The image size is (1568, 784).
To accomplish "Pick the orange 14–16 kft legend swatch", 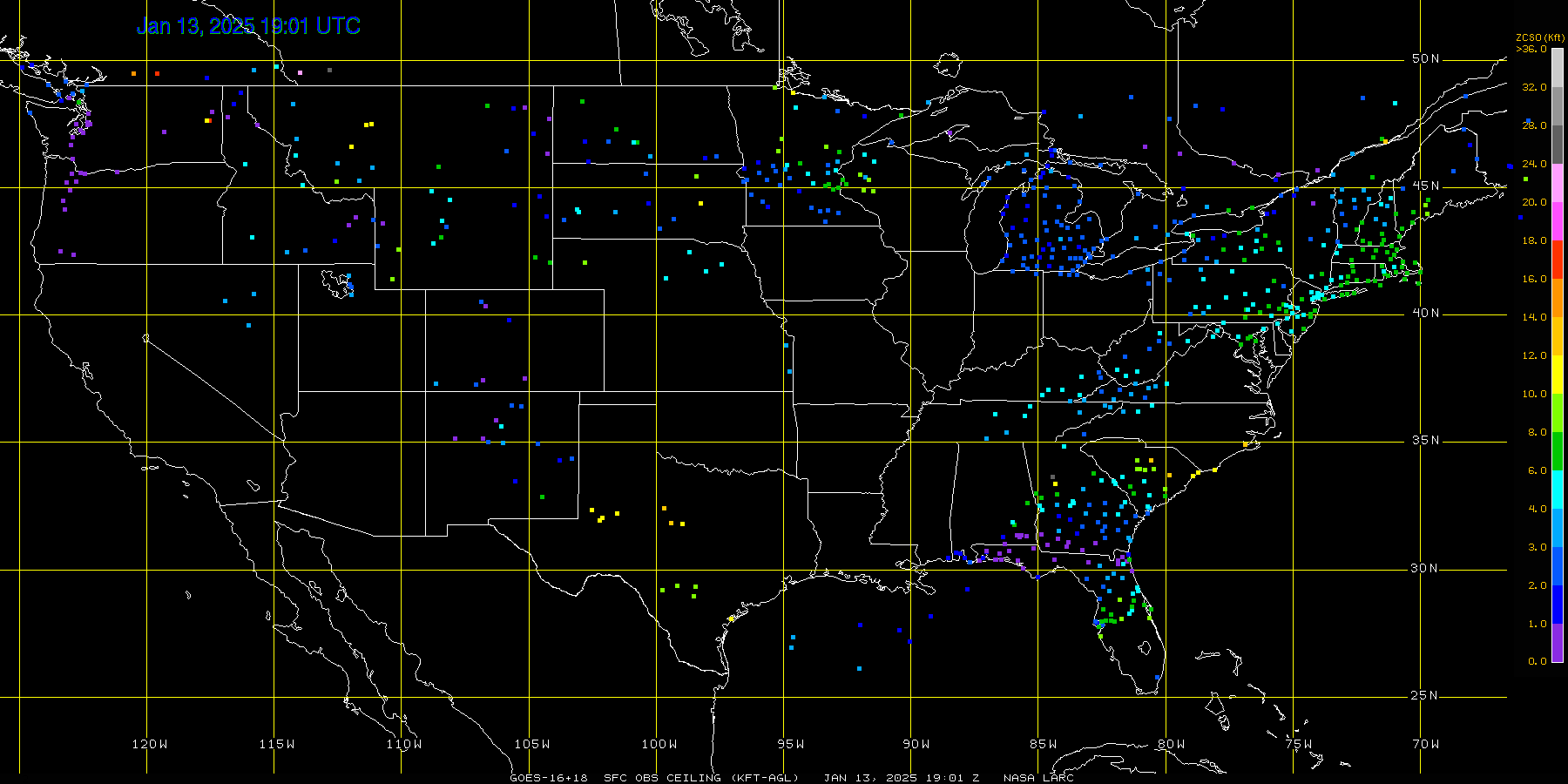I will point(1558,298).
